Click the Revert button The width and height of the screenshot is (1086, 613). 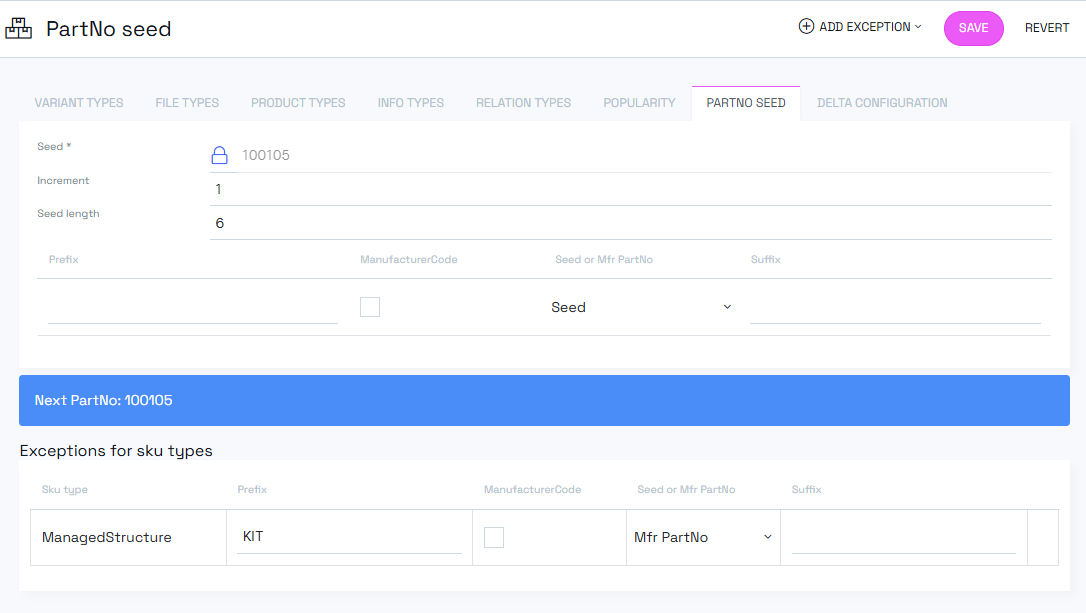(x=1047, y=28)
